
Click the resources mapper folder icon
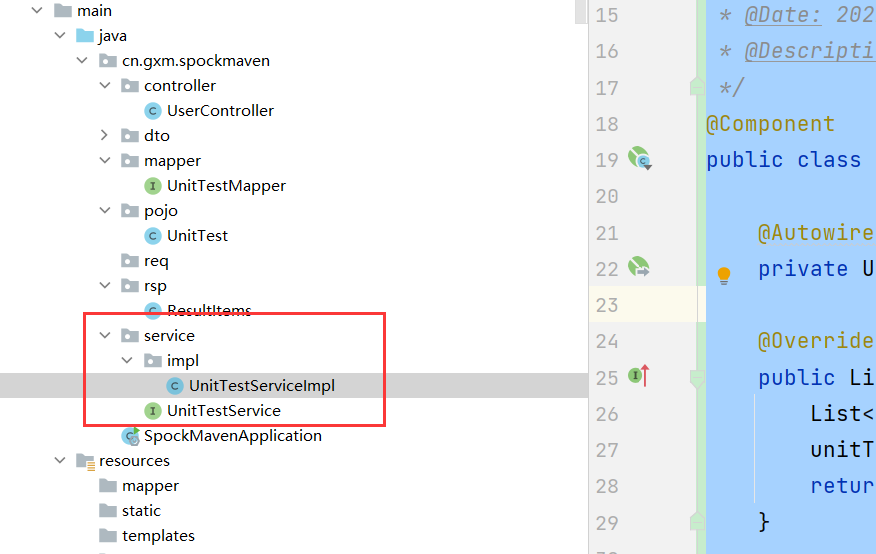tap(108, 486)
